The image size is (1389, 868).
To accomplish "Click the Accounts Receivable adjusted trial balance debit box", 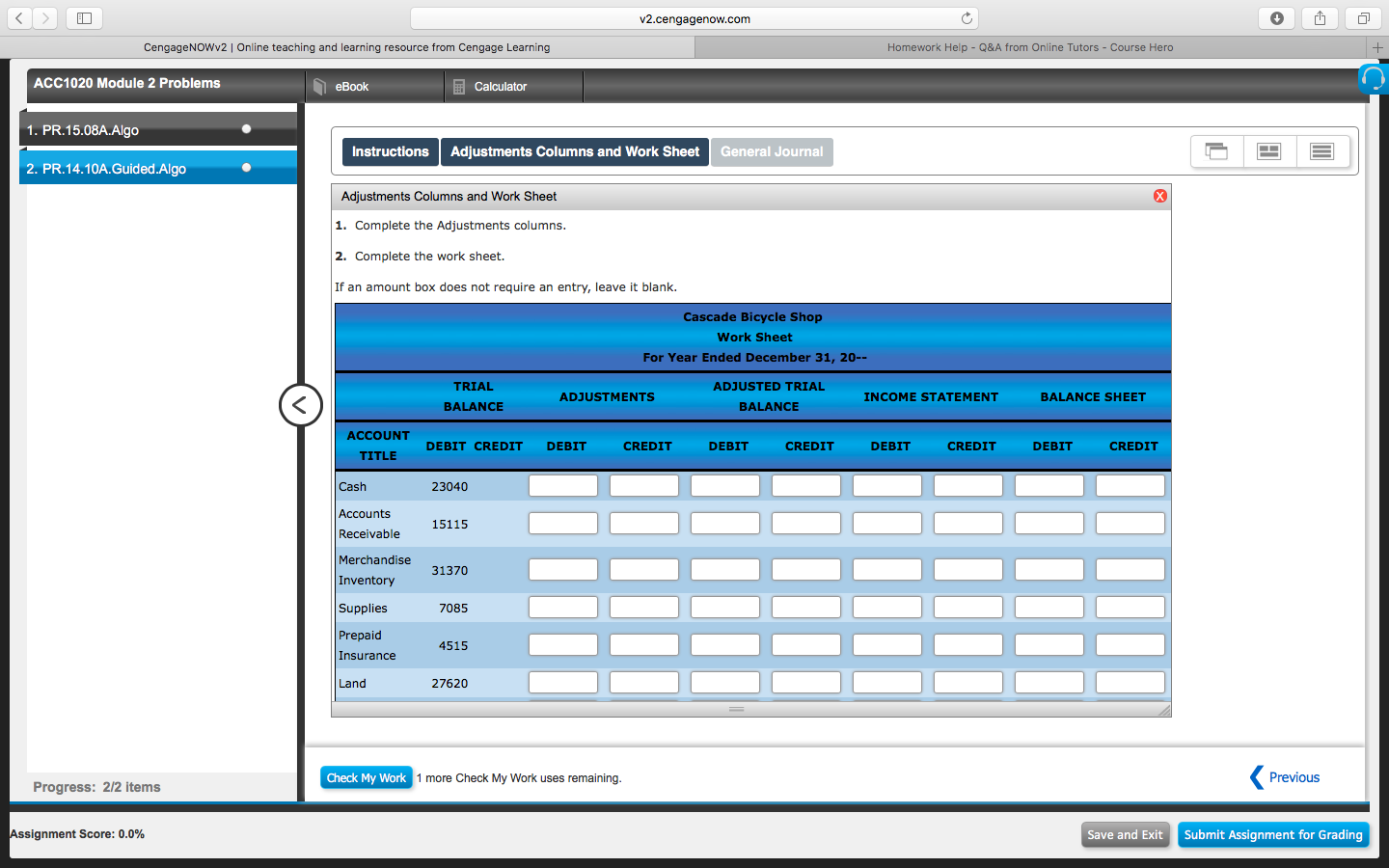I will coord(725,524).
